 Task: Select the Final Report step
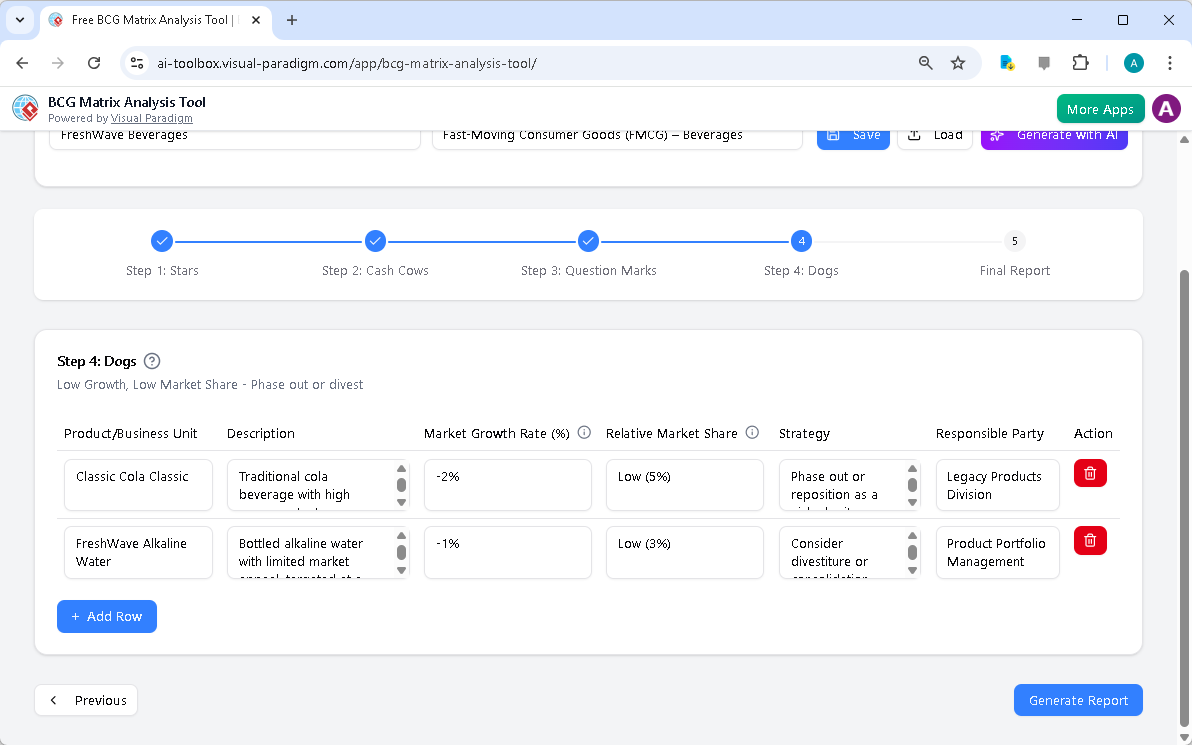pos(1014,241)
